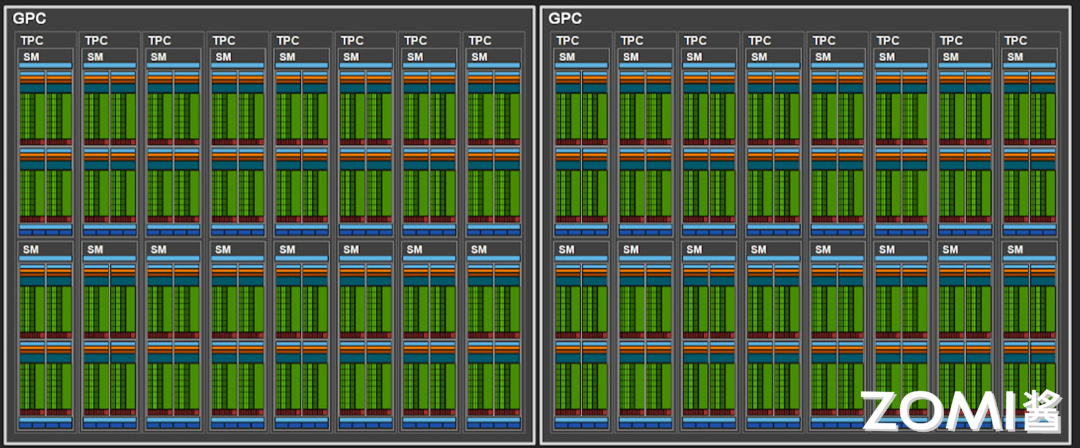Select the first TPC label in left GPC
Screen dimensions: 1080x448
[32, 41]
